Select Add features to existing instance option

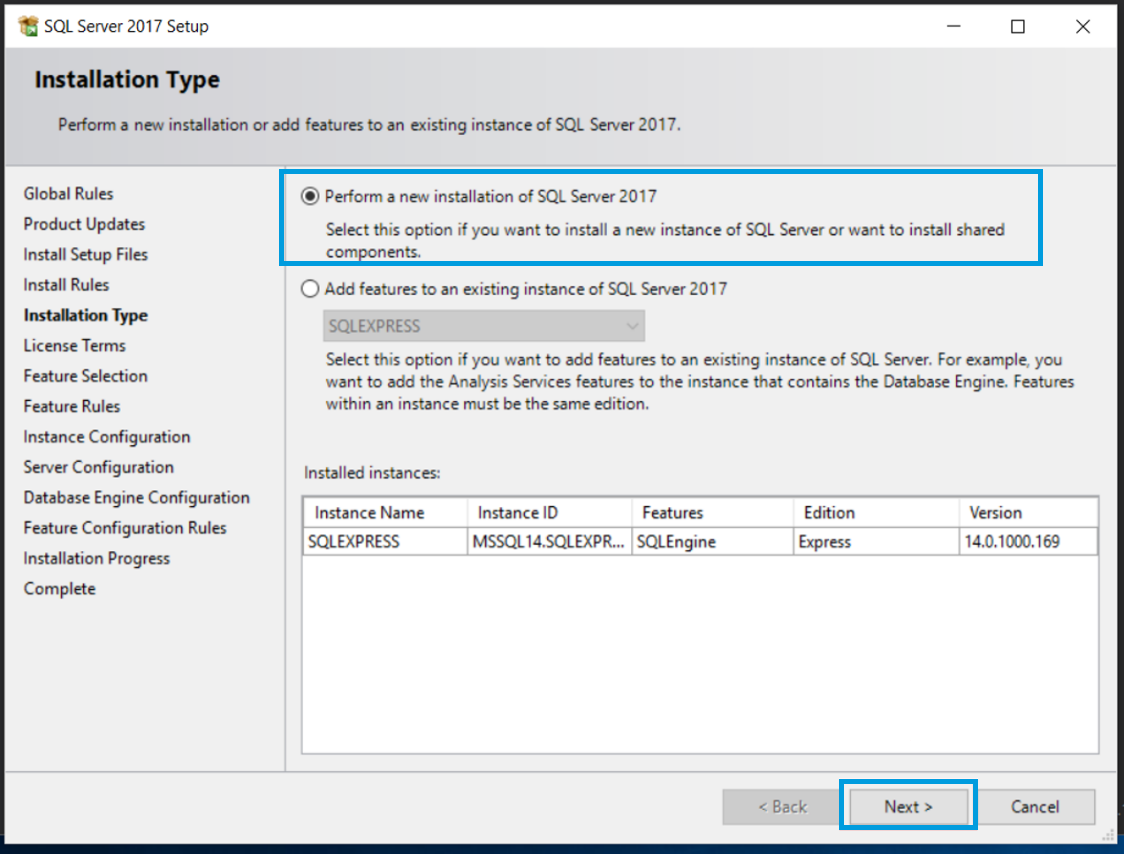[310, 289]
